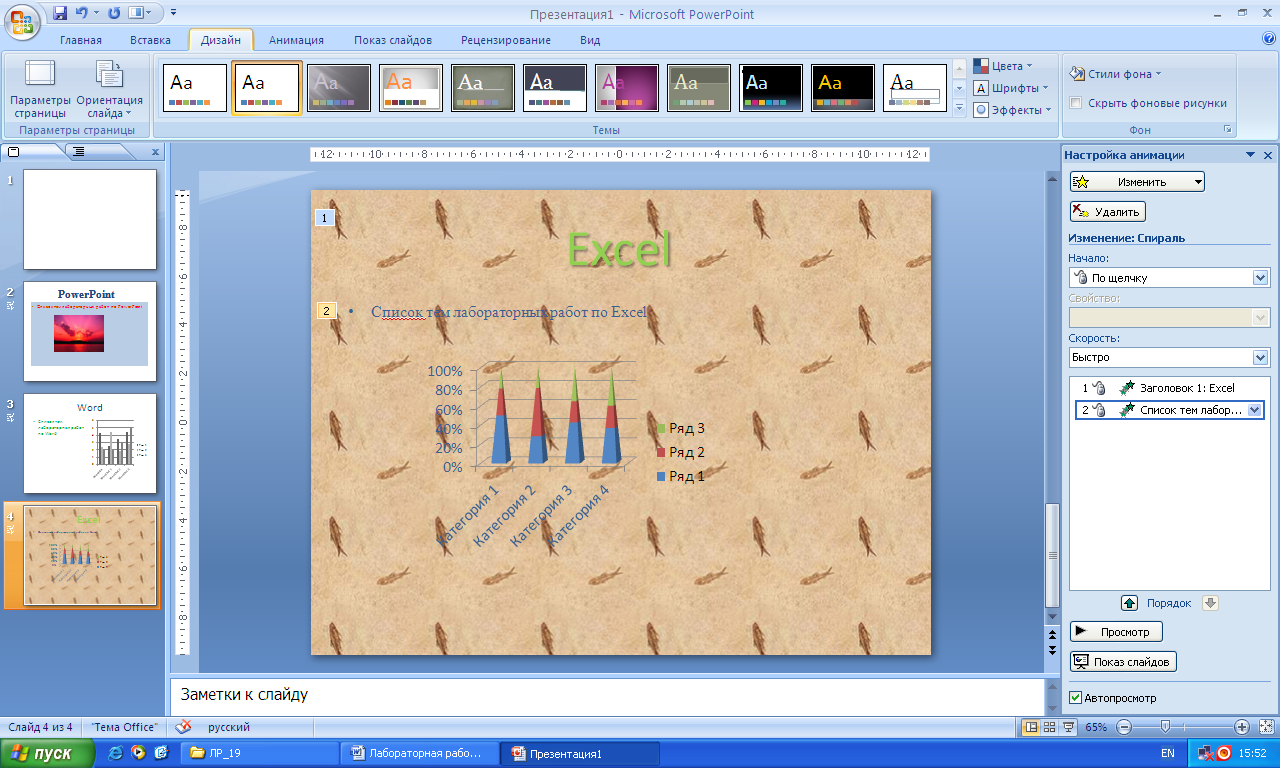Switch to the Главная tab

coord(81,40)
